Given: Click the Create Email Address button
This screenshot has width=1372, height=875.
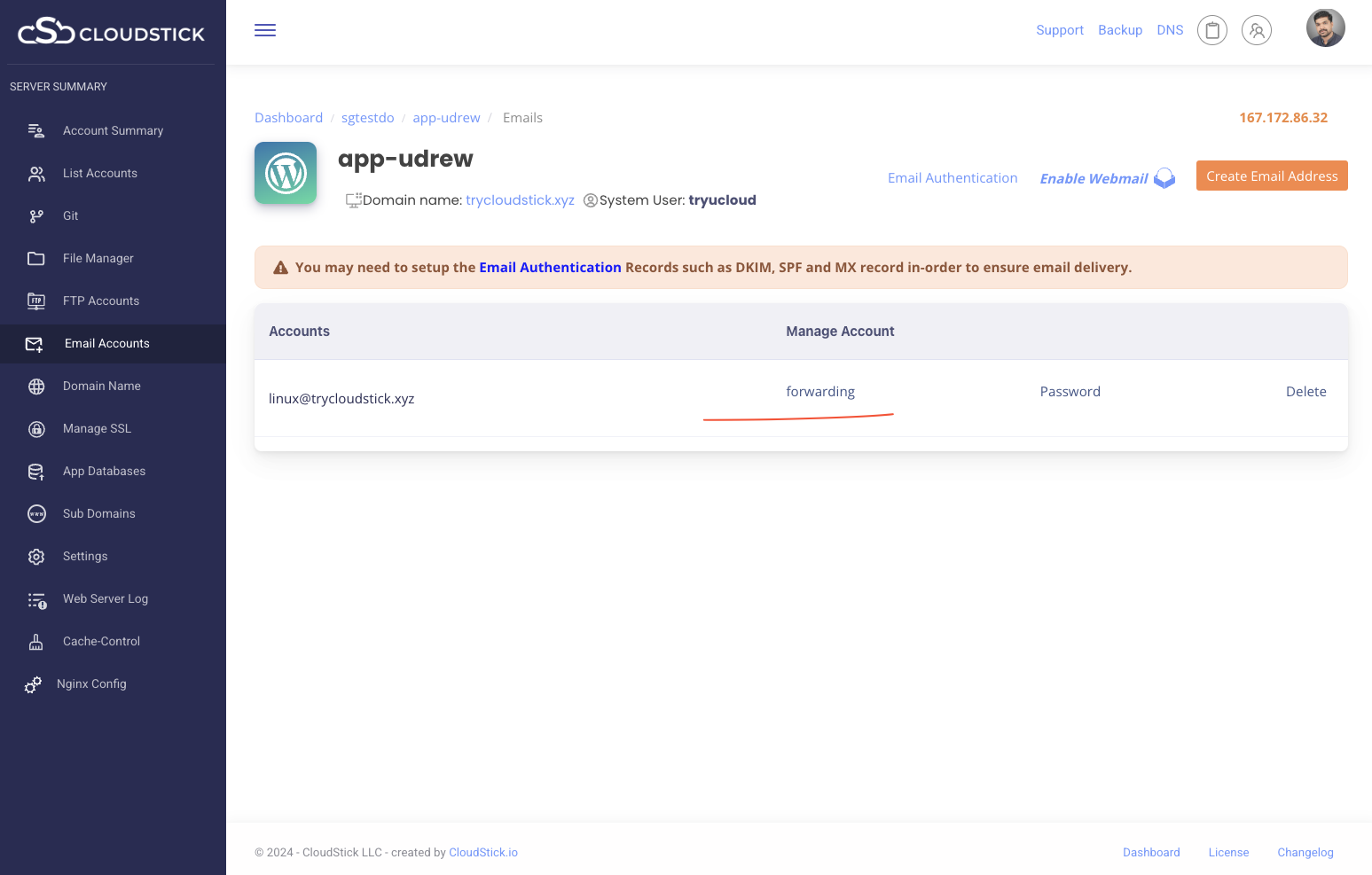Looking at the screenshot, I should (x=1272, y=176).
